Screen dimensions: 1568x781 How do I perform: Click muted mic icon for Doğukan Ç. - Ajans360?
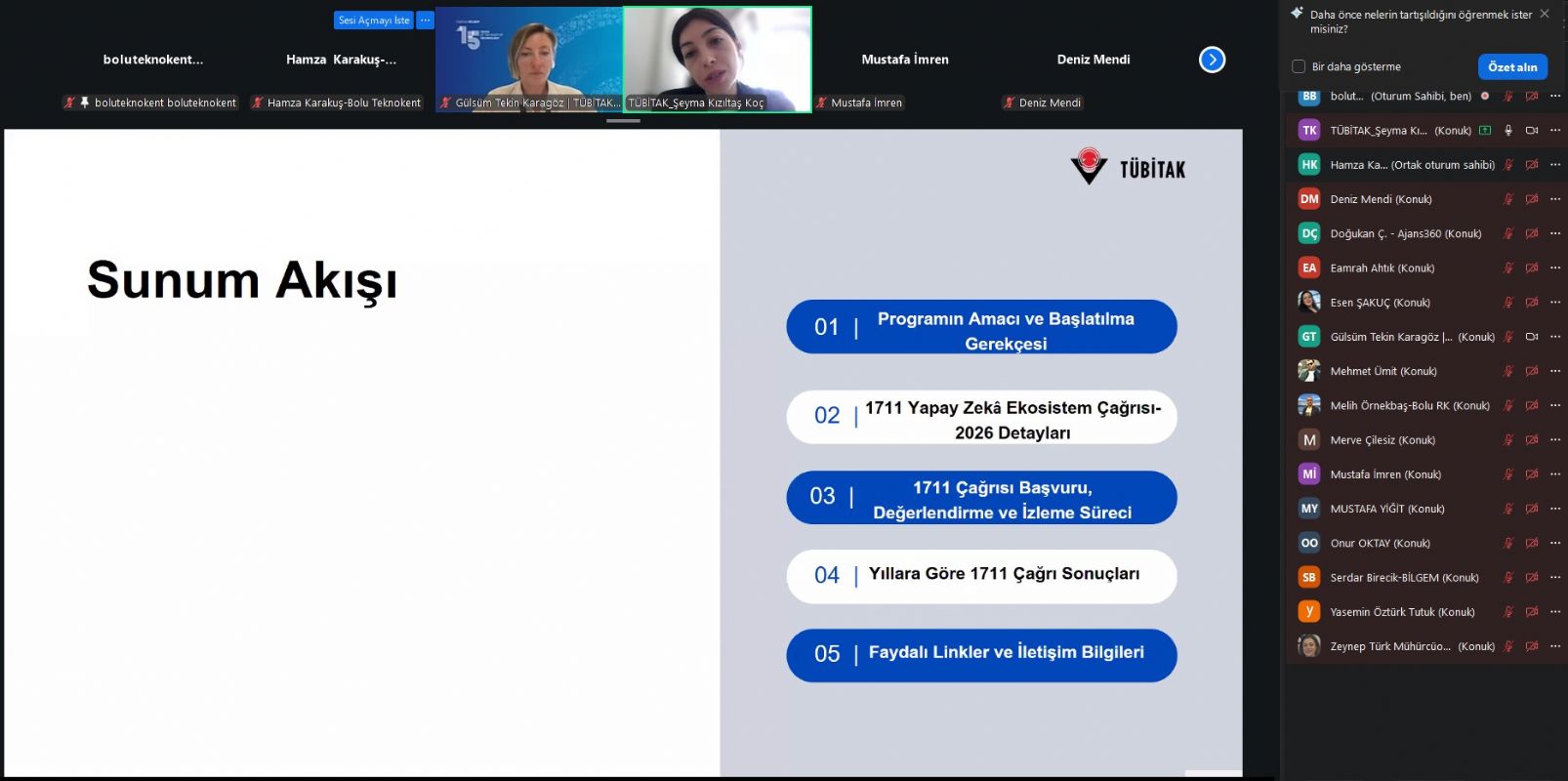pyautogui.click(x=1508, y=233)
